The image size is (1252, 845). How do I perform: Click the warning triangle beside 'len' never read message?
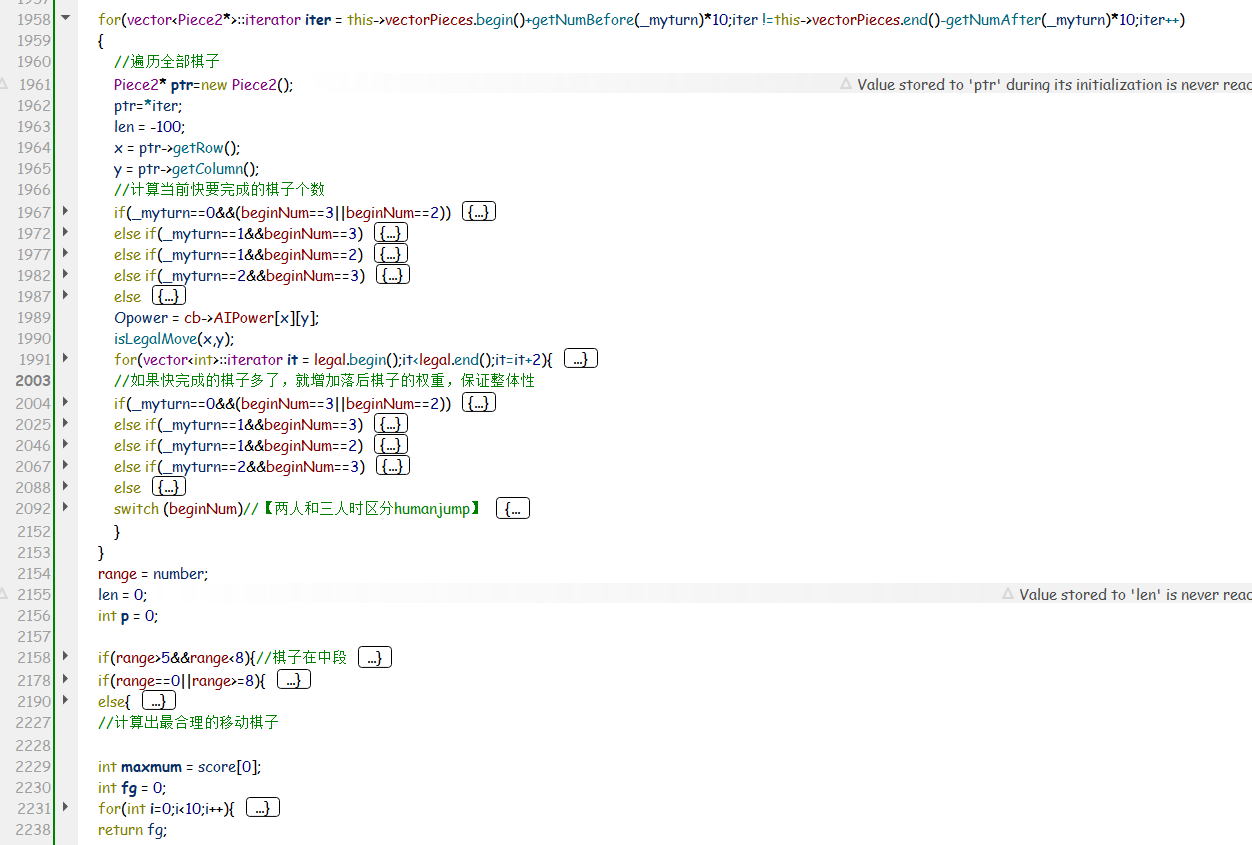(1008, 595)
